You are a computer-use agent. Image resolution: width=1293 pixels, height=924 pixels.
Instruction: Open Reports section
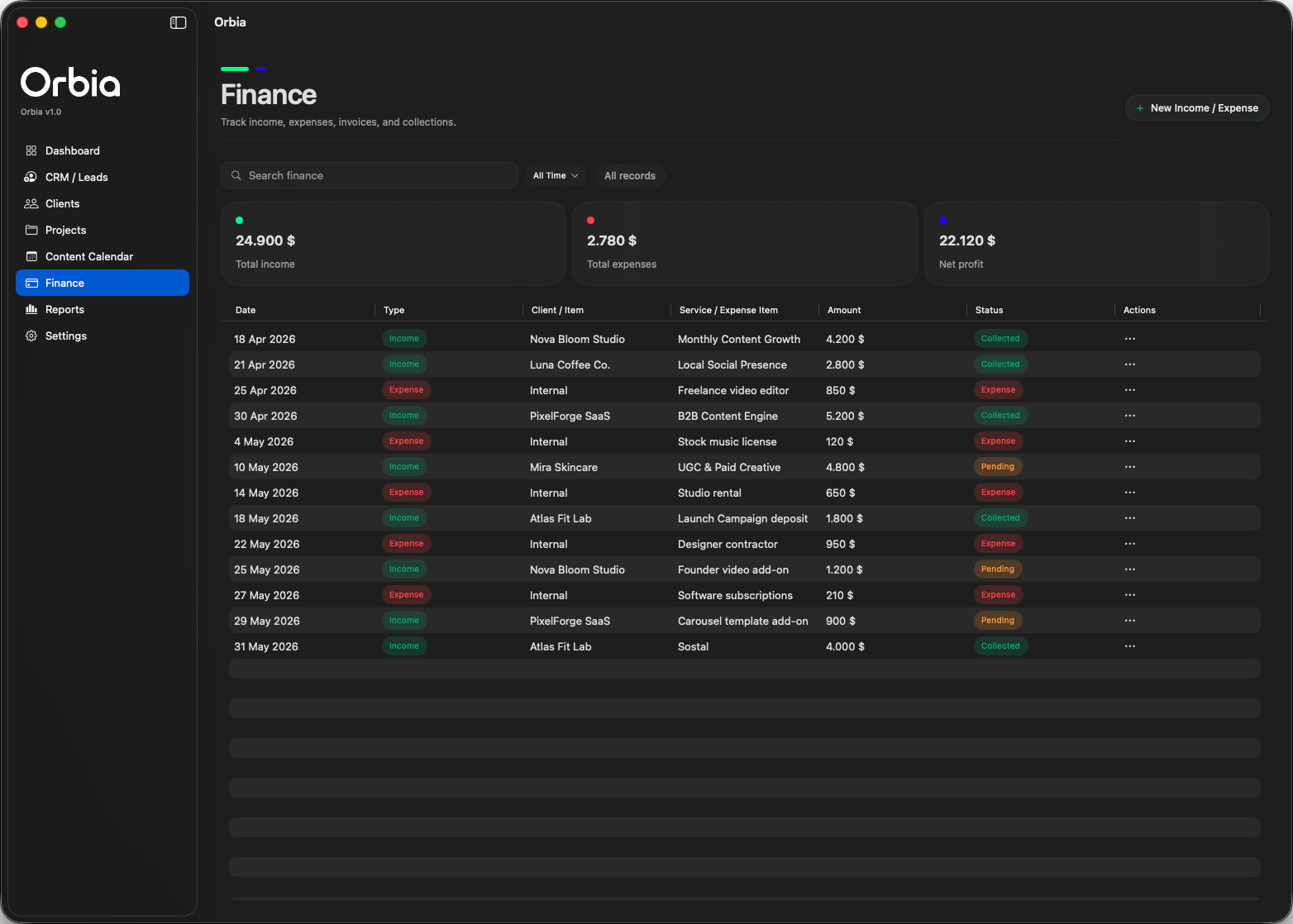point(103,309)
